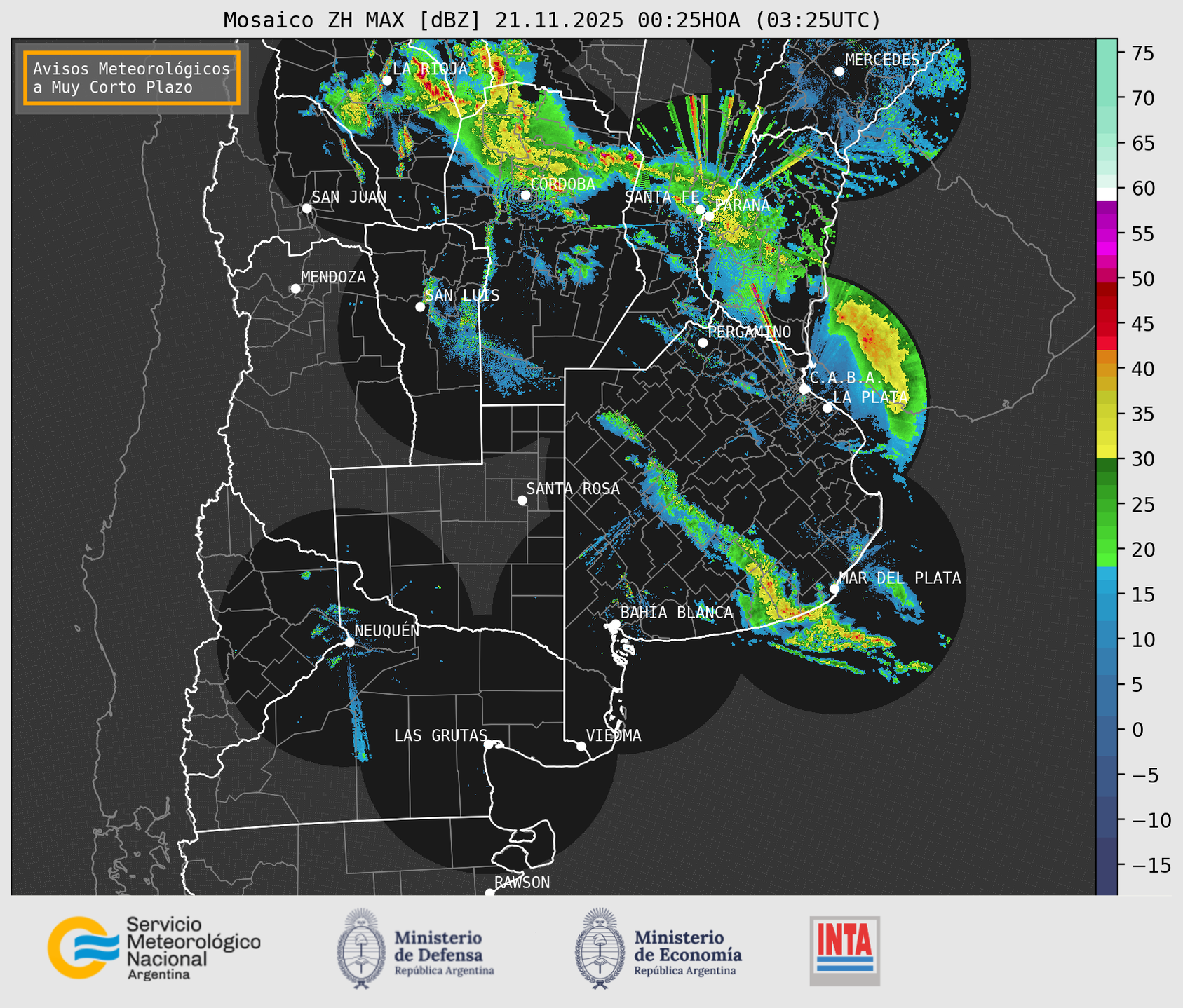Click the 40 dBZ orange color band
The width and height of the screenshot is (1183, 1008).
tap(1106, 369)
